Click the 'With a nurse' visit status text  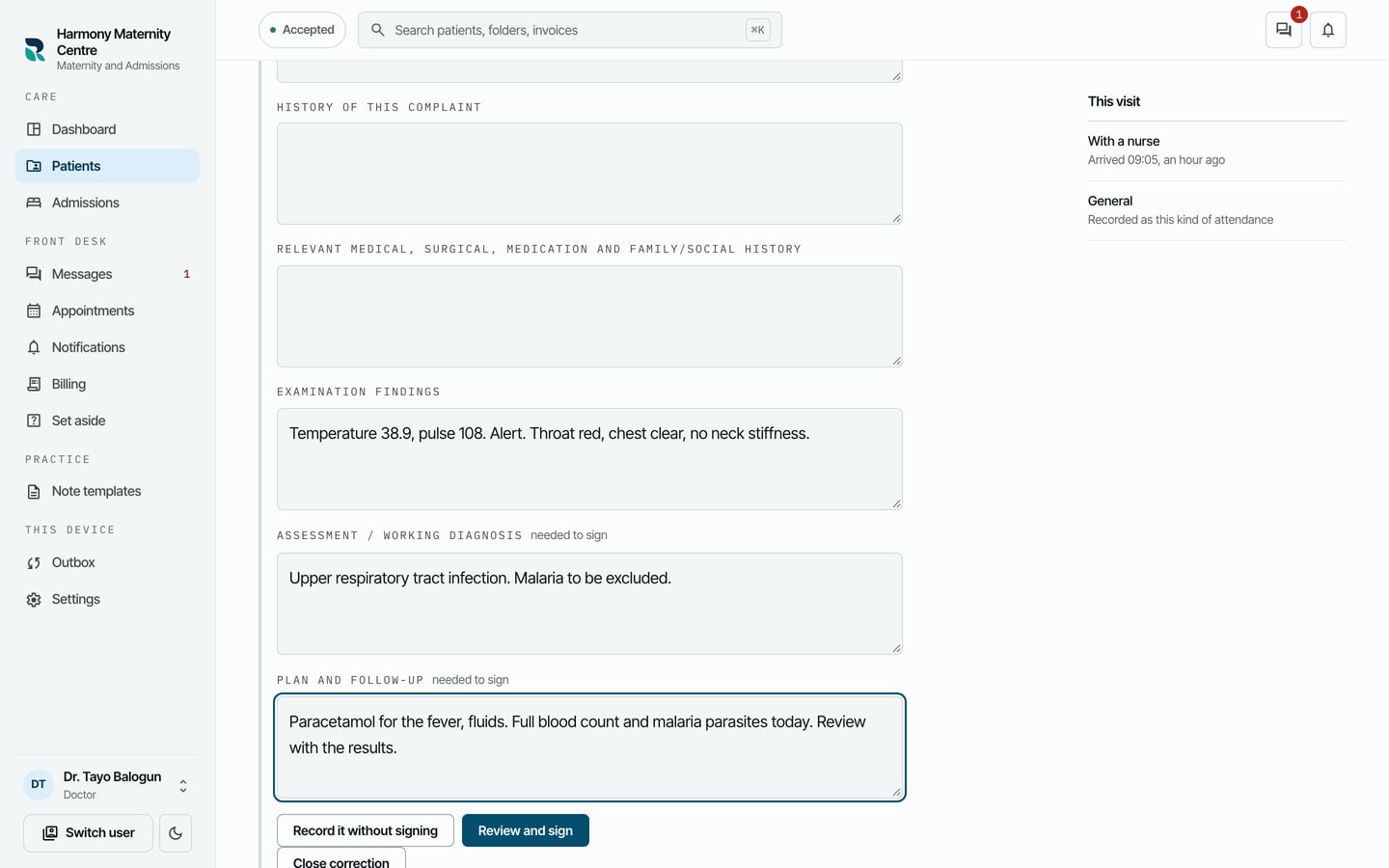[1124, 141]
